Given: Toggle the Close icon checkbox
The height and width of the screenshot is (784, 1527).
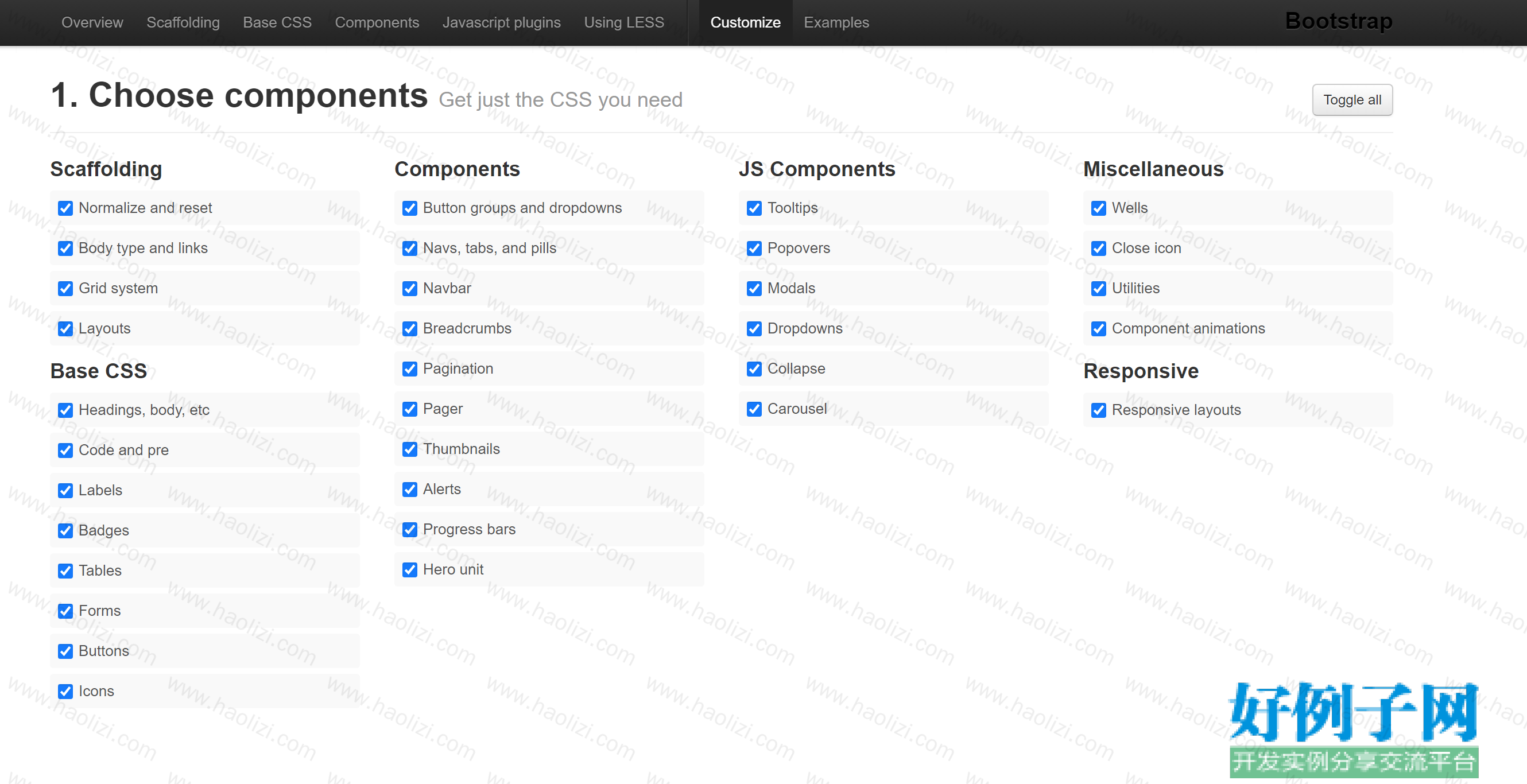Looking at the screenshot, I should click(1098, 249).
